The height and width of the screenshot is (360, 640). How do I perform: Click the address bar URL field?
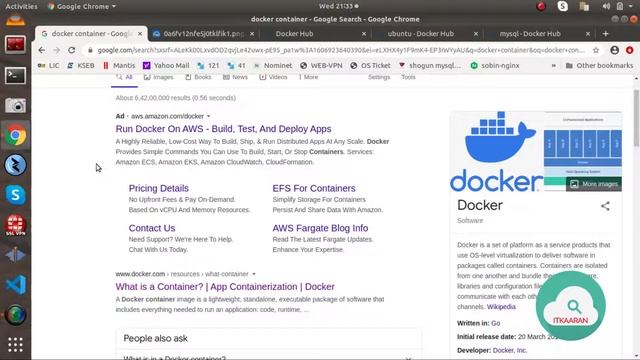pos(341,50)
